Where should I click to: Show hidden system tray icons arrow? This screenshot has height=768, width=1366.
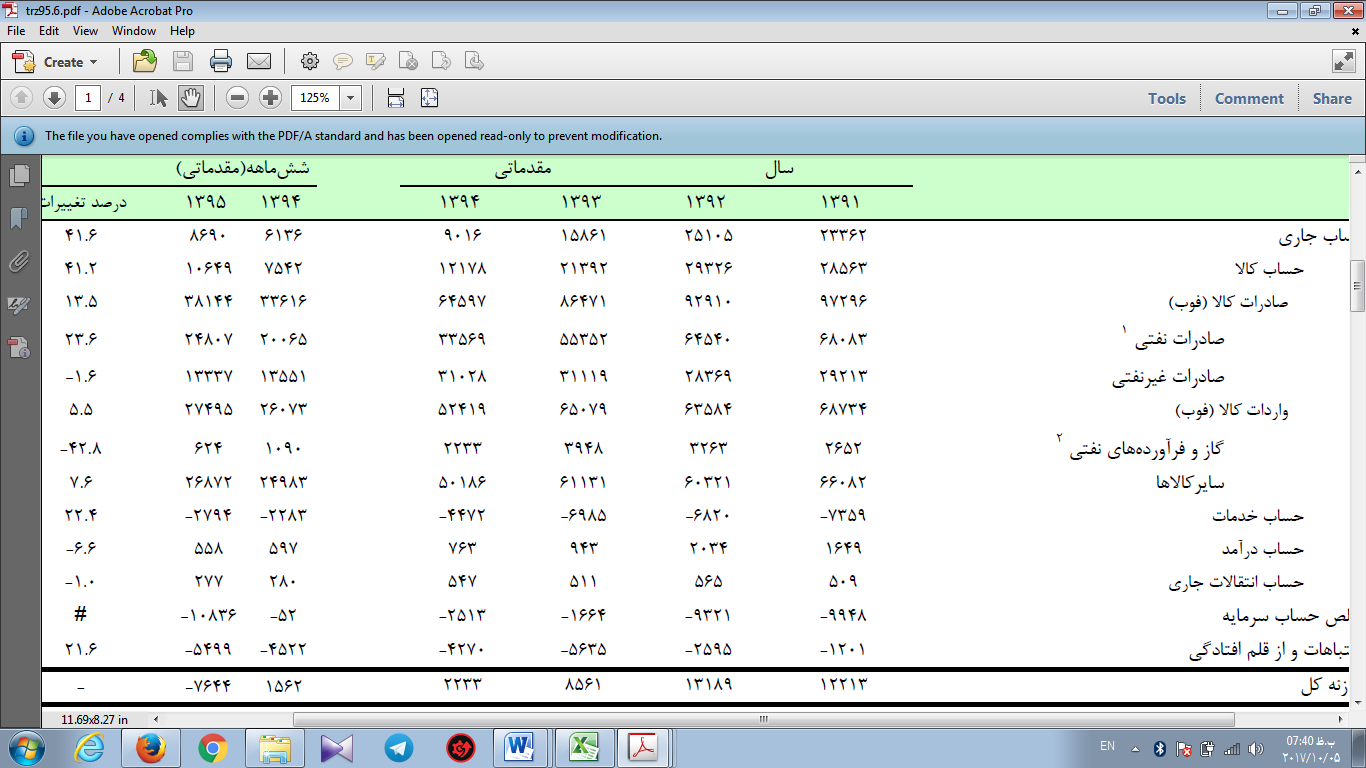tap(1135, 748)
